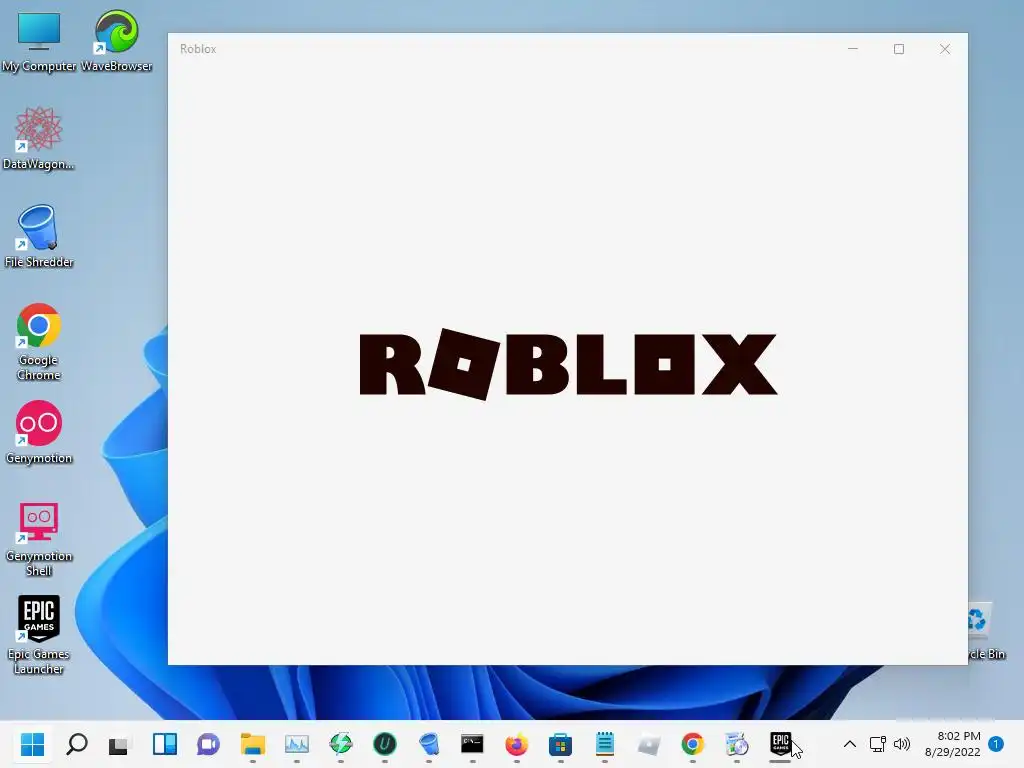The height and width of the screenshot is (768, 1024).
Task: Select the Google Chrome desktop shortcut
Action: click(x=39, y=342)
